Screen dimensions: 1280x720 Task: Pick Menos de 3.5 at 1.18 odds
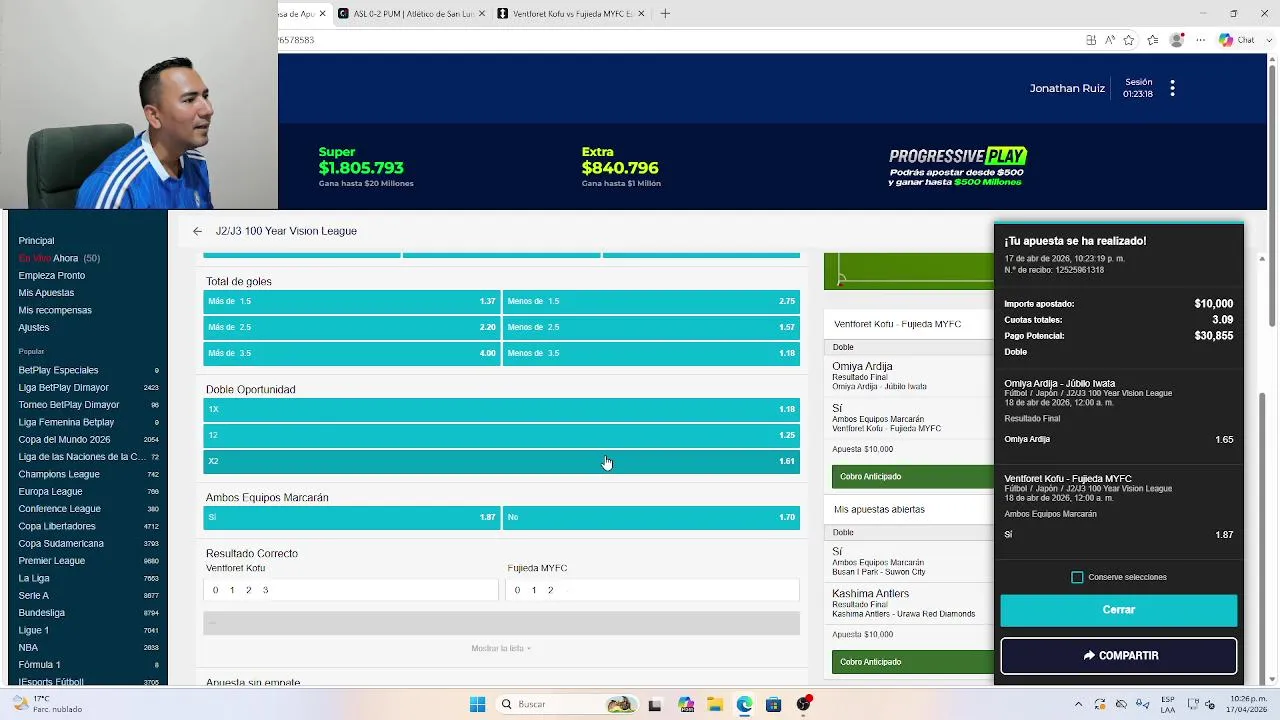coord(651,353)
